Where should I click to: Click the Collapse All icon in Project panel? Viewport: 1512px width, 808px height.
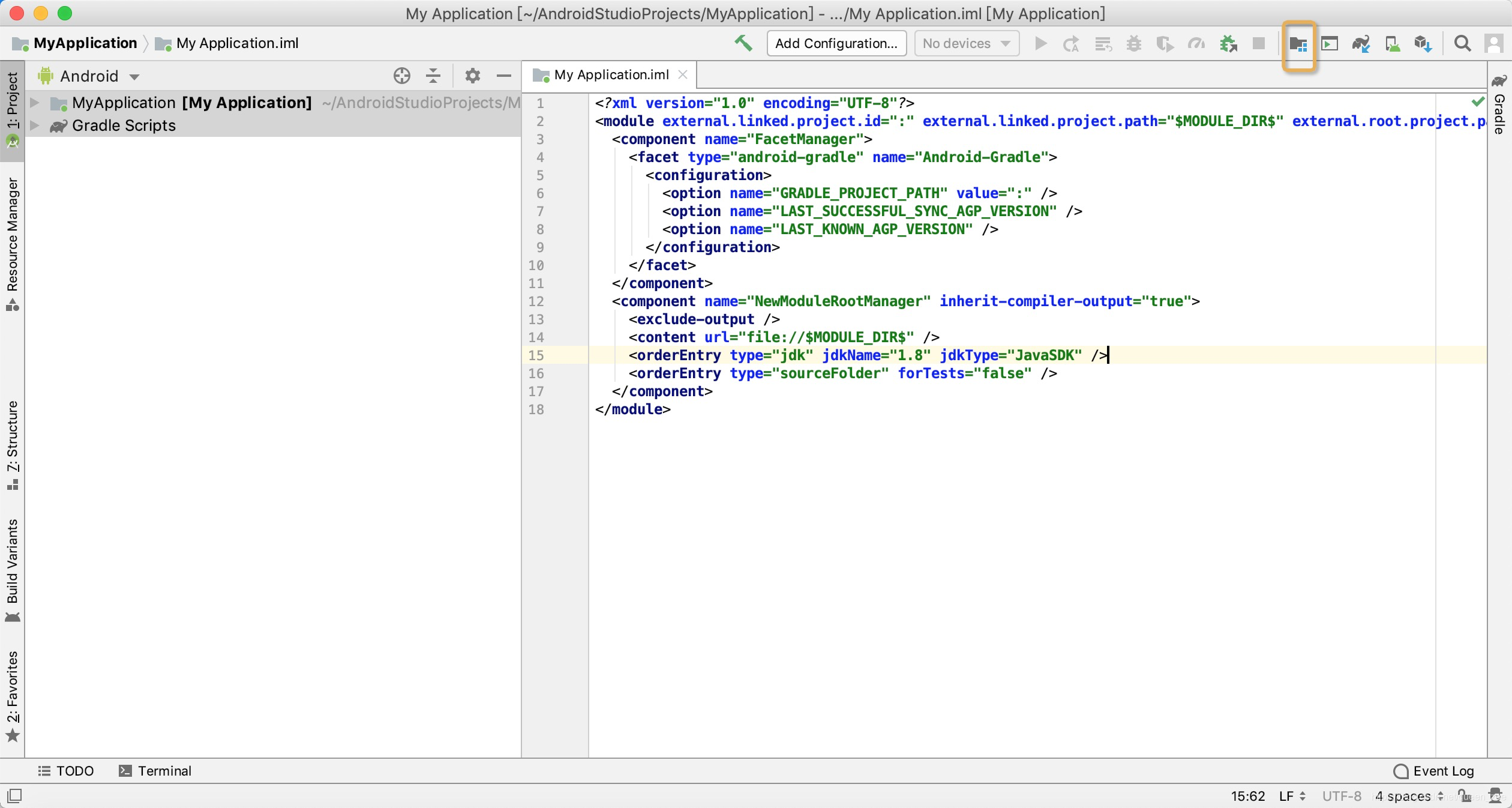pos(433,76)
